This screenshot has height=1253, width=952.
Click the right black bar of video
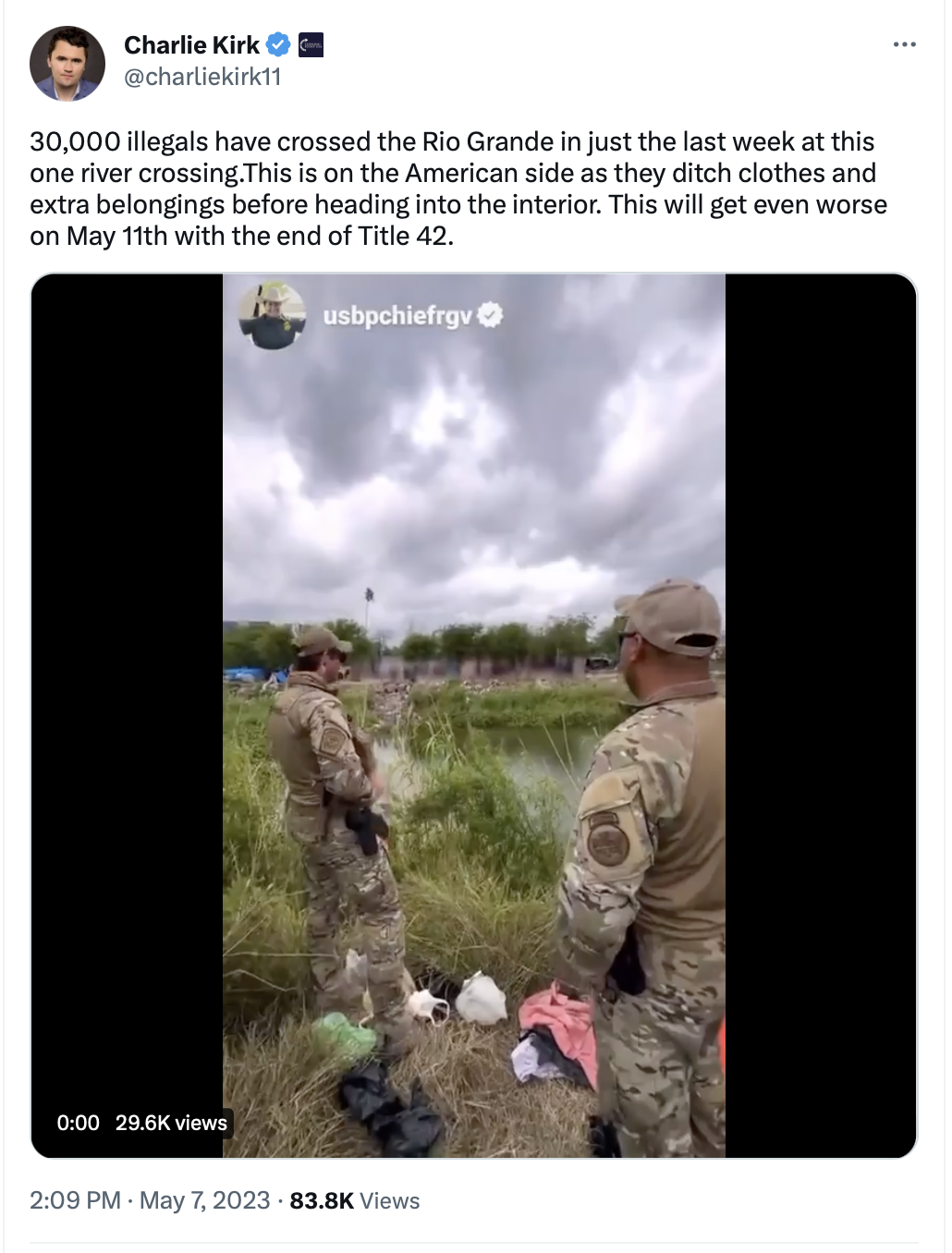(x=821, y=716)
